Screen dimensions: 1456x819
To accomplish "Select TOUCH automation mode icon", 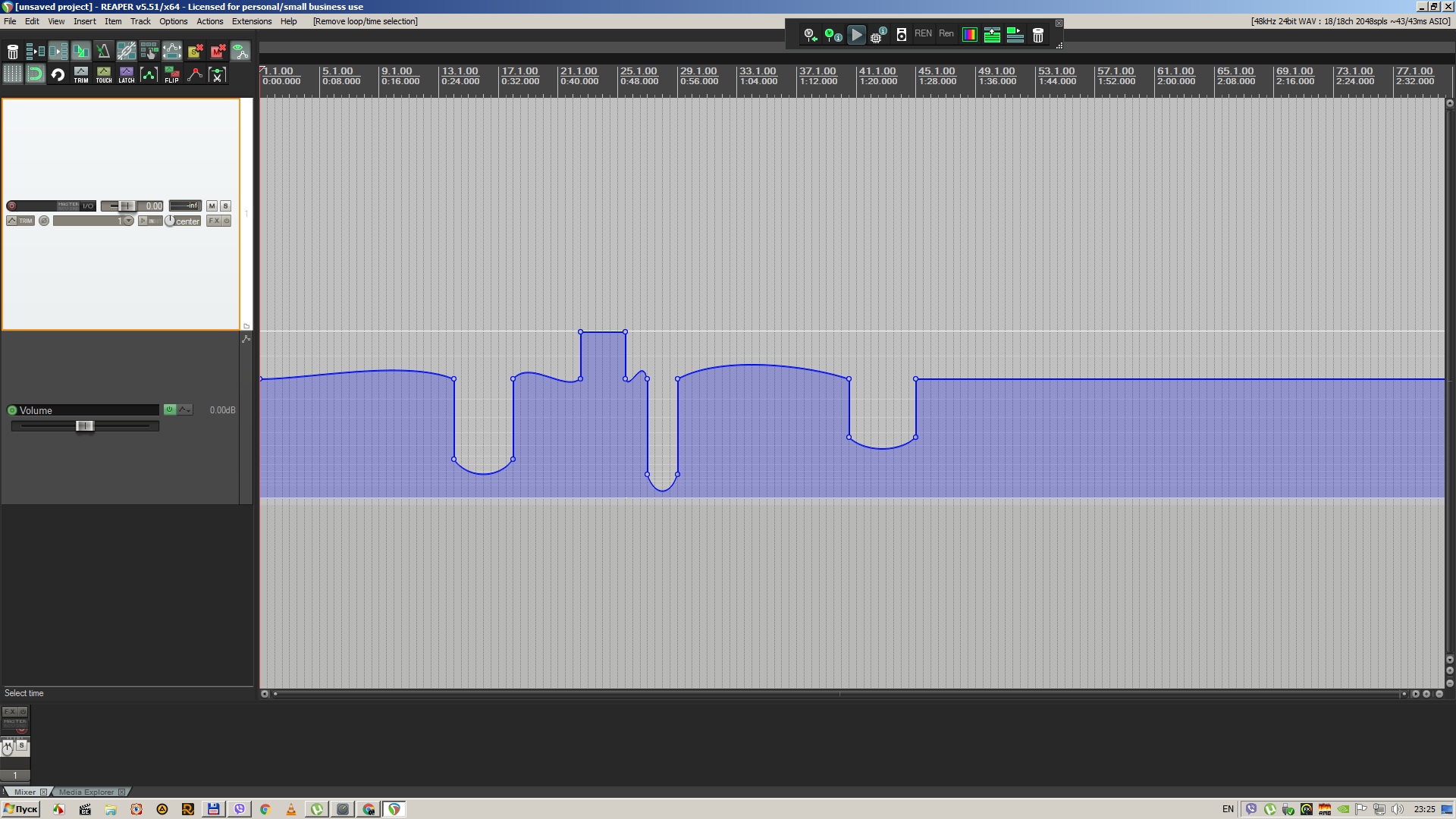I will coord(103,74).
